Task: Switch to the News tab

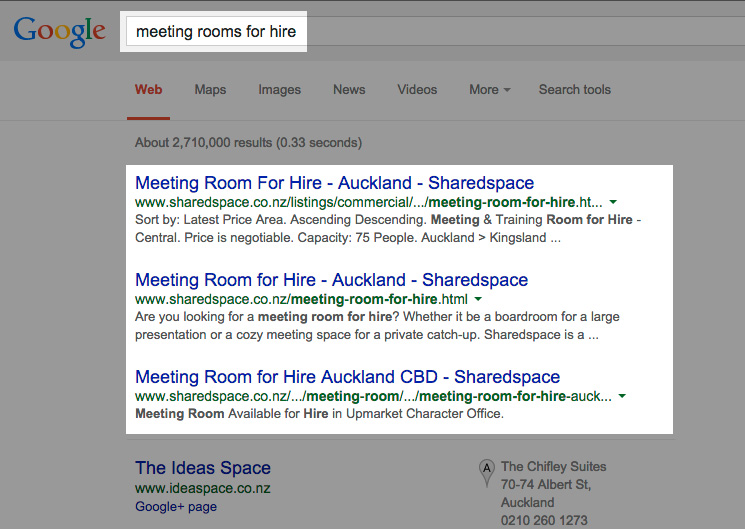Action: click(x=349, y=89)
